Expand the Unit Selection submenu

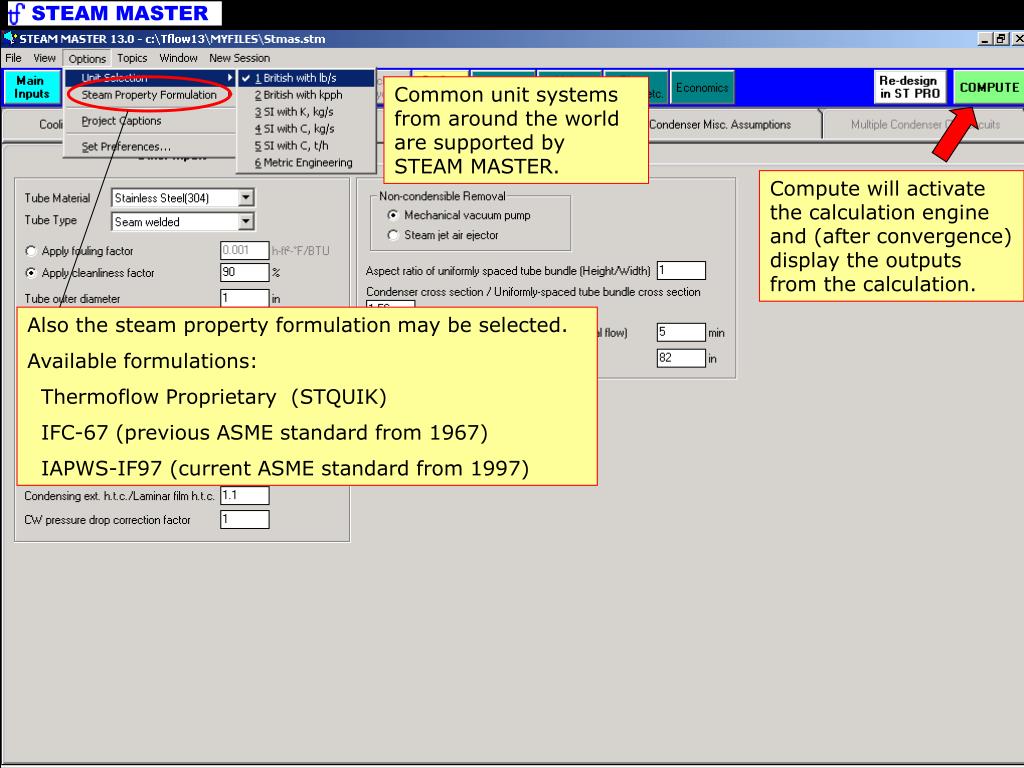click(150, 78)
